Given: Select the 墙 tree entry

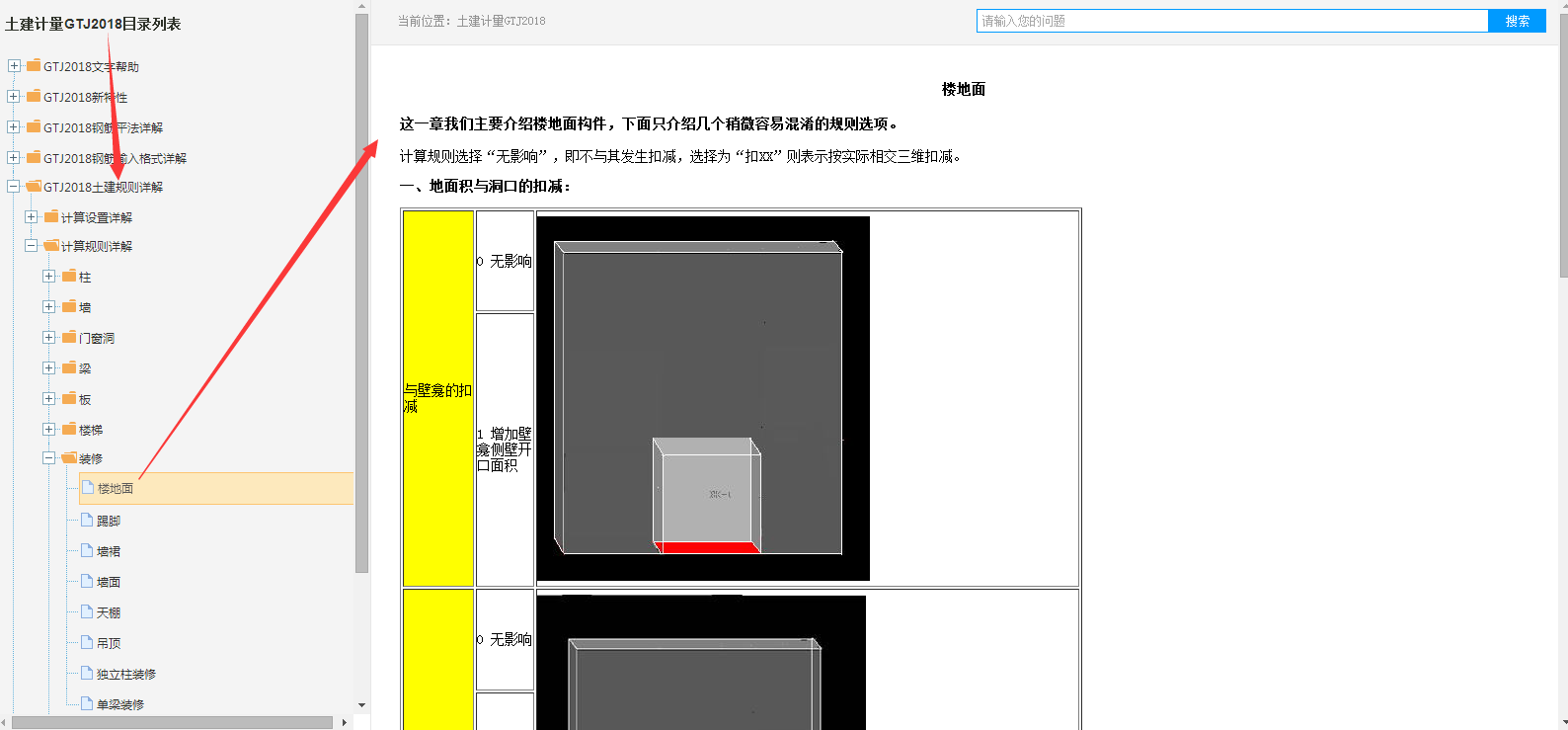Looking at the screenshot, I should click(x=85, y=307).
